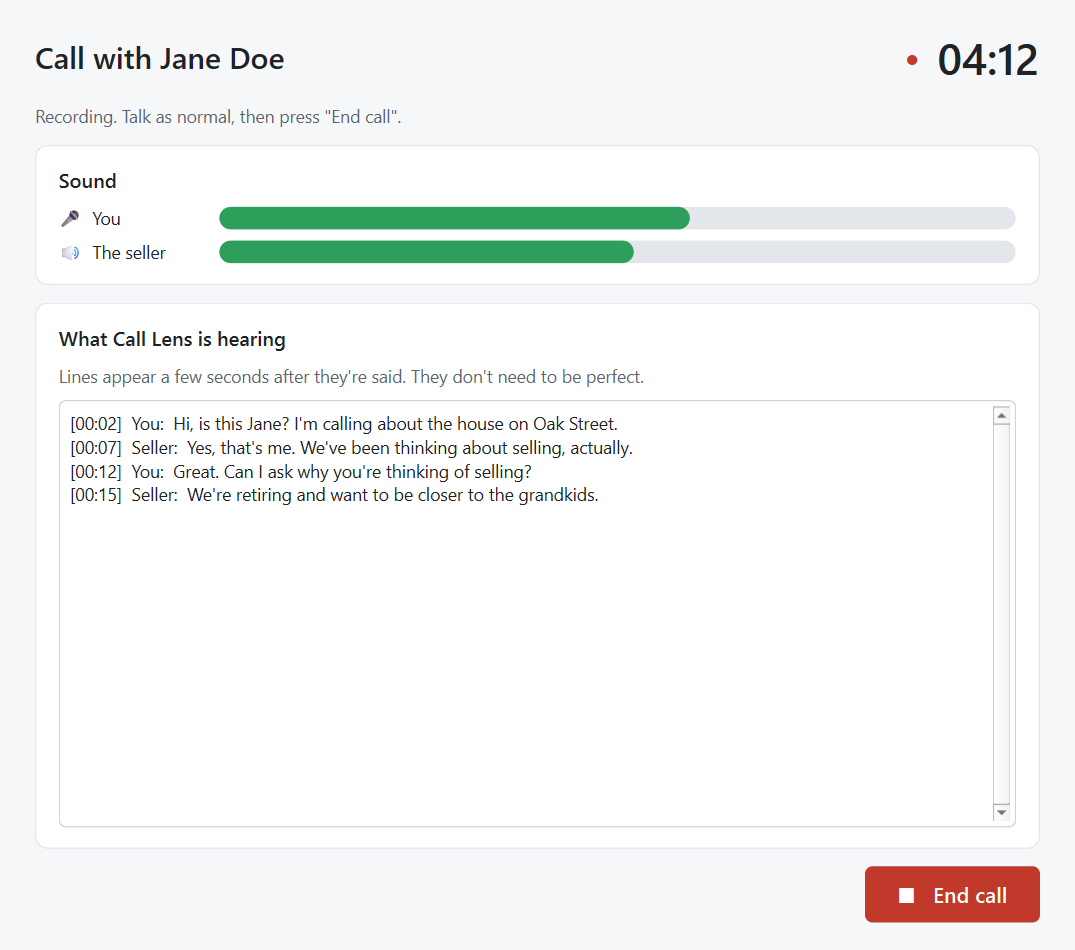This screenshot has width=1075, height=950.
Task: Click the transcript scrollbar up arrow
Action: tap(1002, 415)
